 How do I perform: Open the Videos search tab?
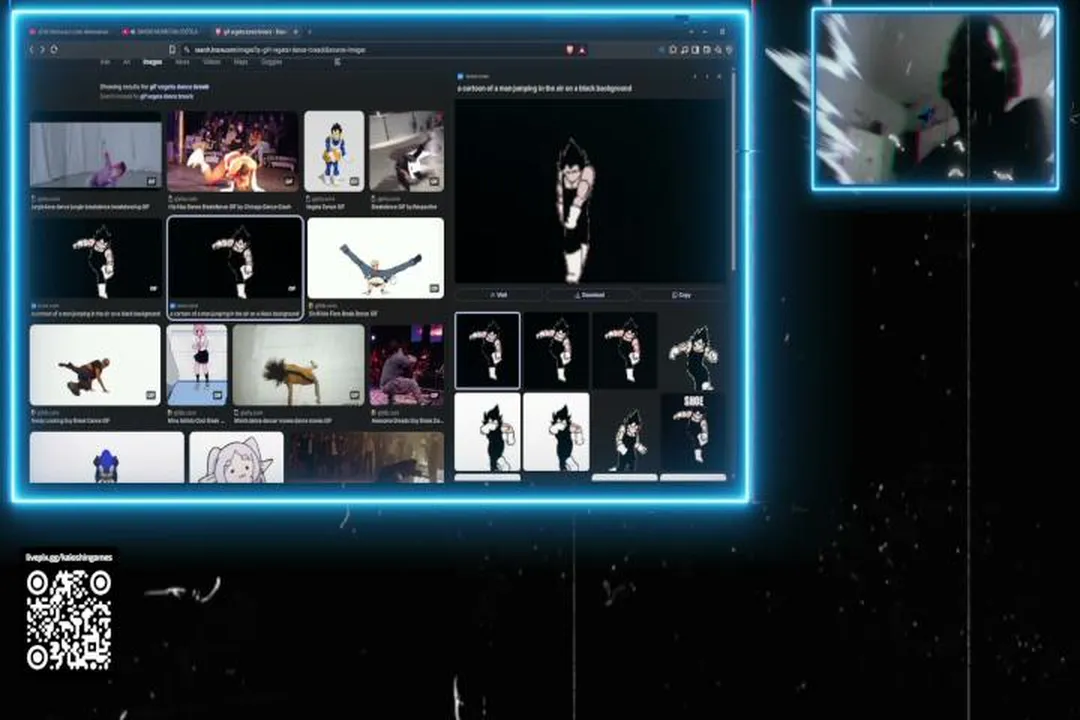click(211, 62)
